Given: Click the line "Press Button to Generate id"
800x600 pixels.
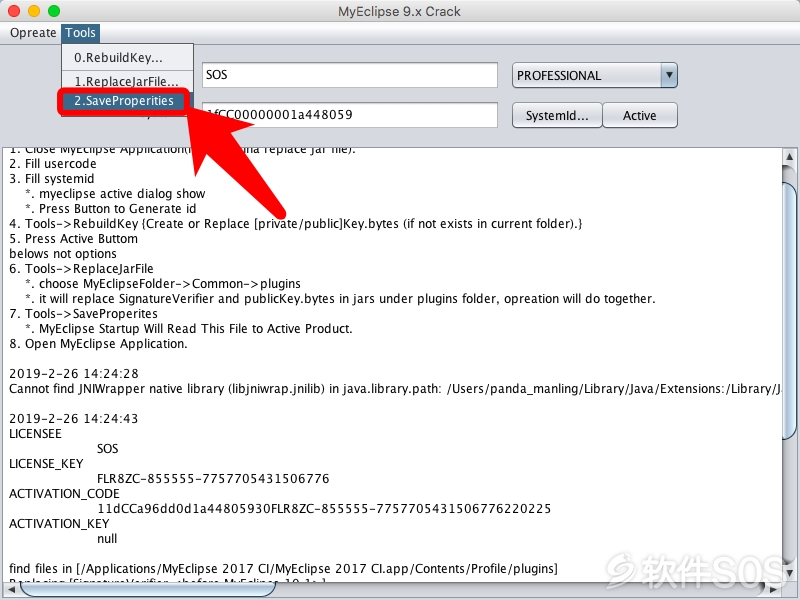Looking at the screenshot, I should coord(118,209).
